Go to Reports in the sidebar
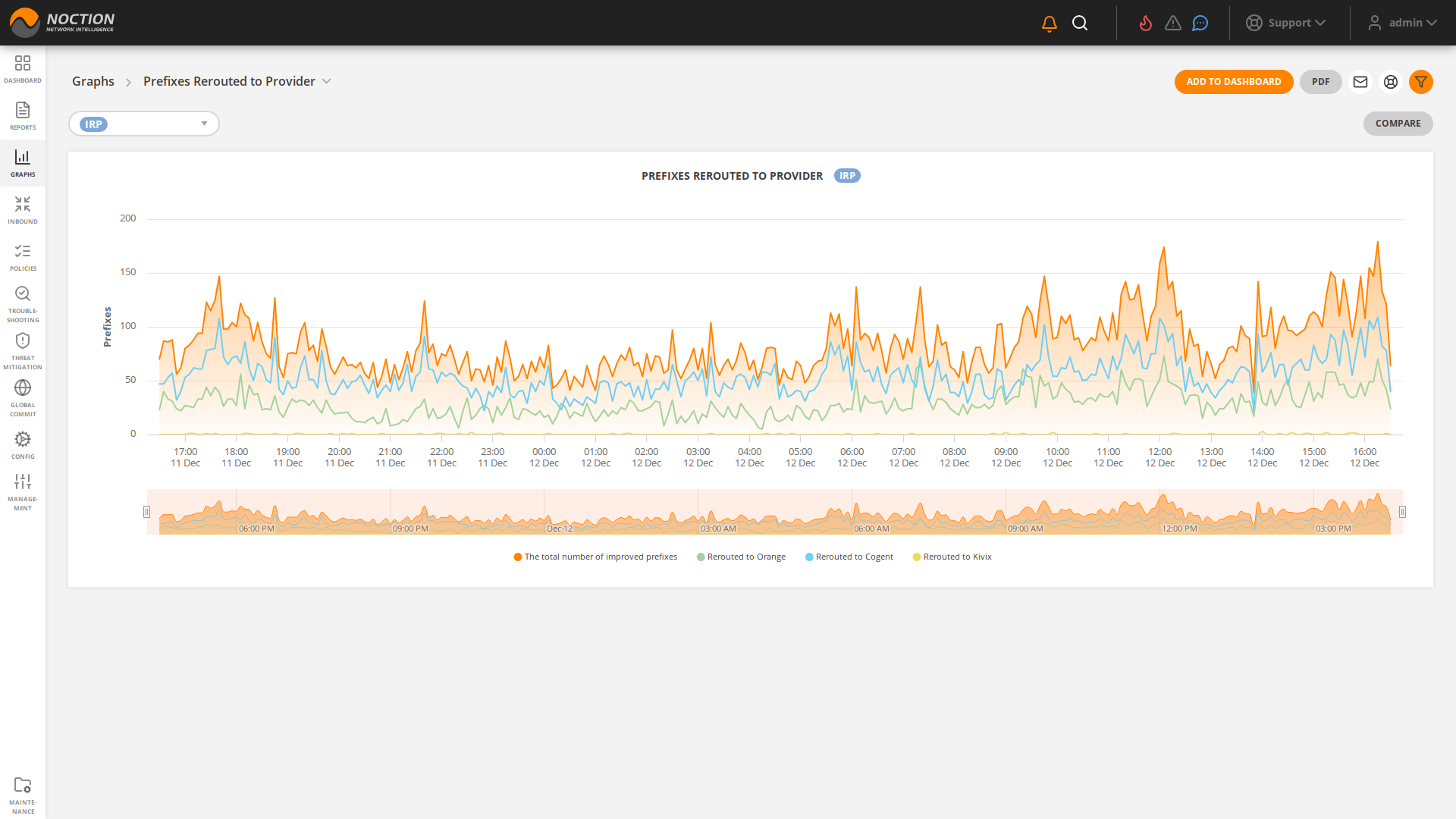 pyautogui.click(x=23, y=116)
